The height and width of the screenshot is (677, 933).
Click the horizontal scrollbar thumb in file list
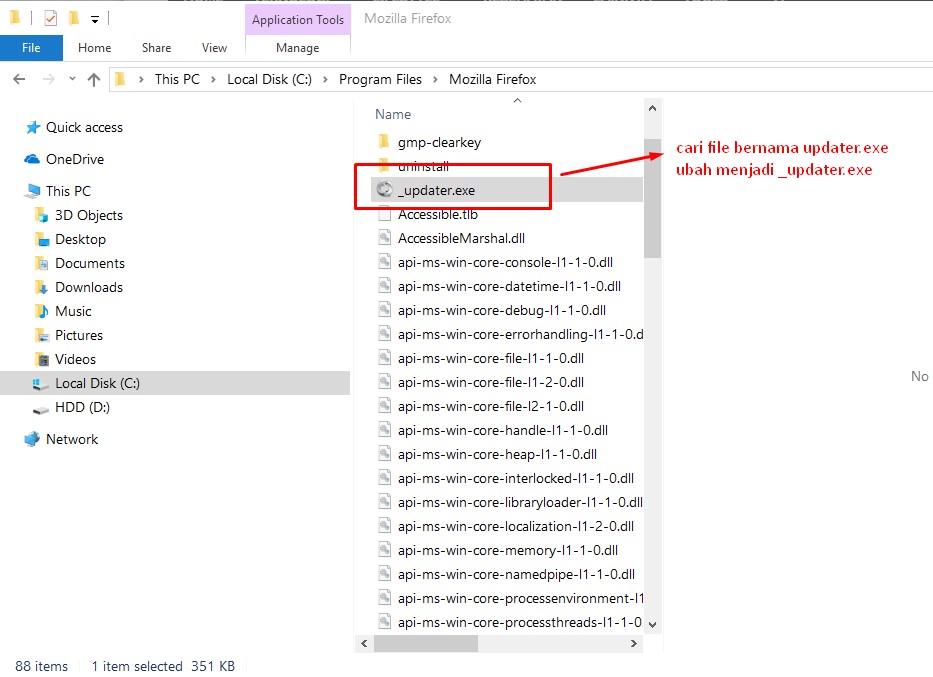[425, 643]
